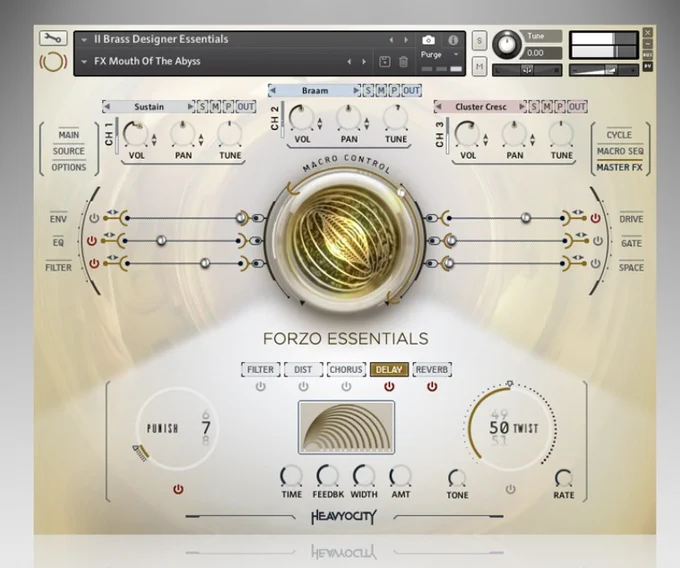Switch to the OPTIONS page

pos(69,167)
